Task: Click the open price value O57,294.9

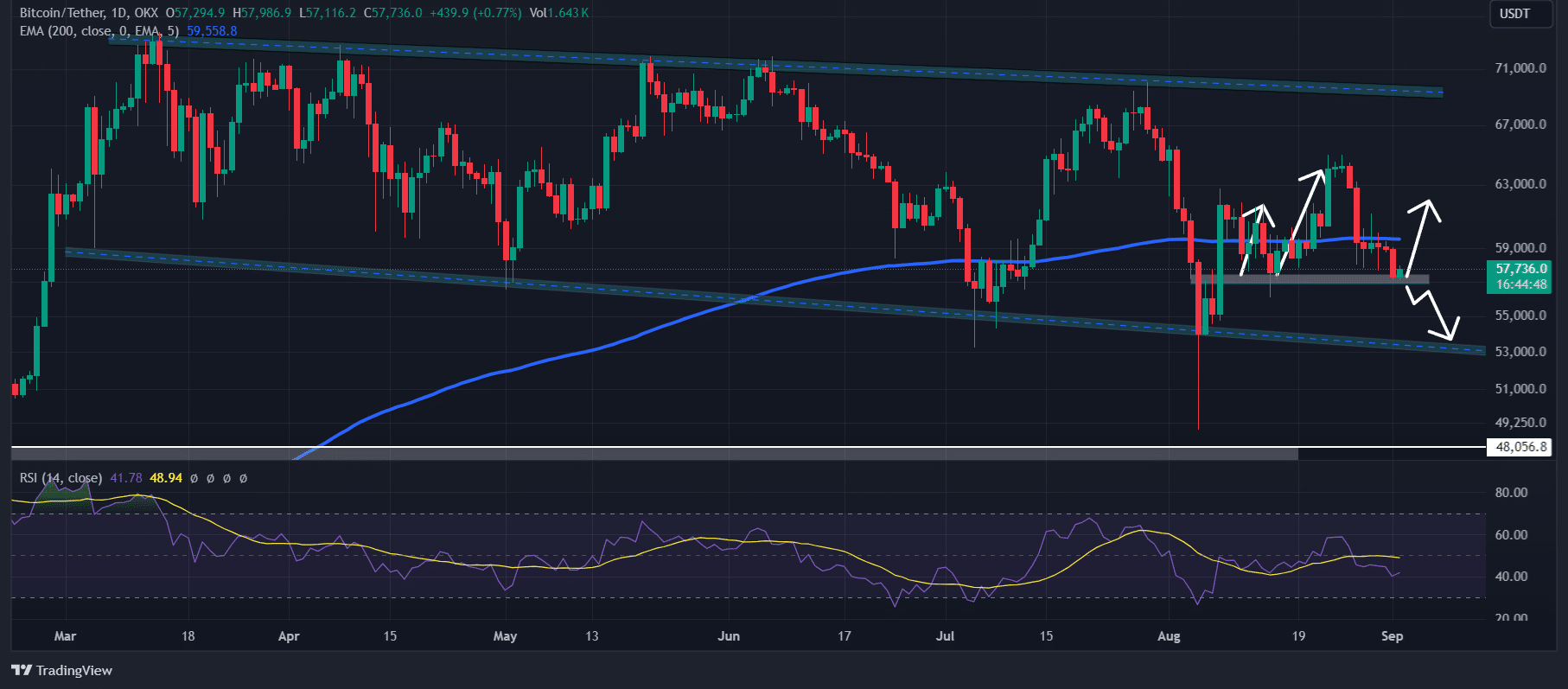Action: click(195, 13)
